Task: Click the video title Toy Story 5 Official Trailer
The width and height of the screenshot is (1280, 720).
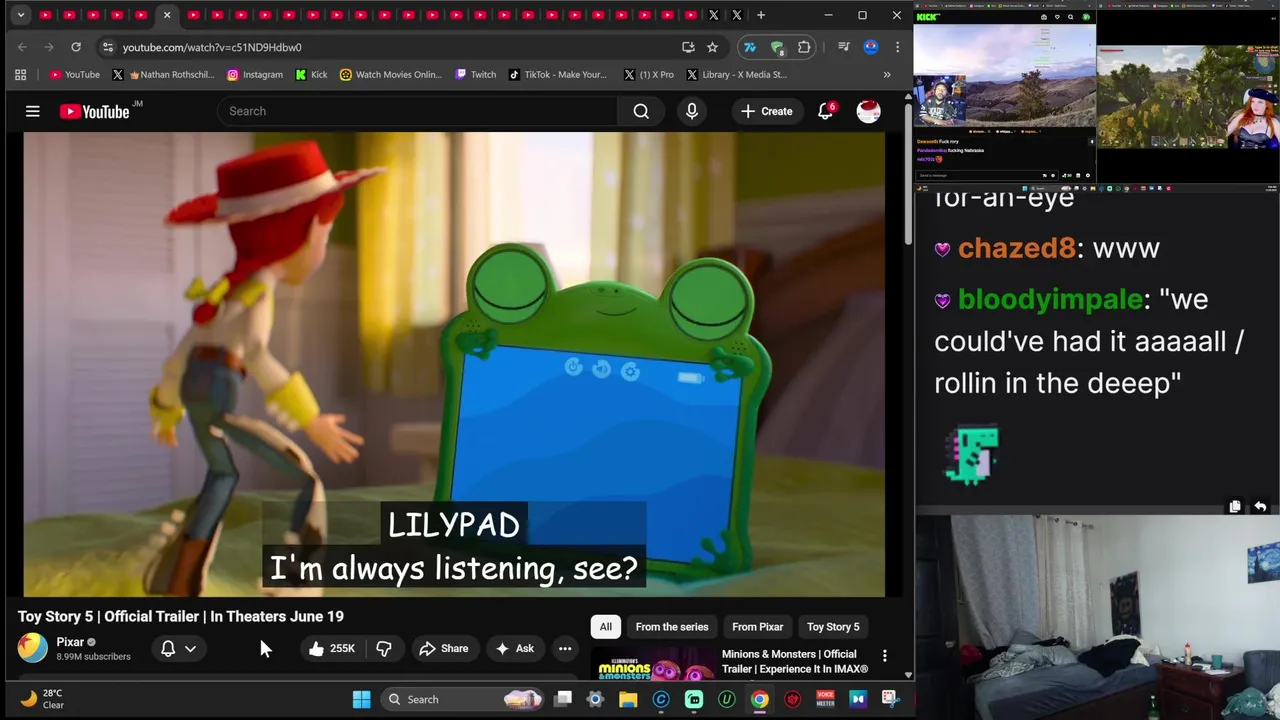Action: coord(181,616)
